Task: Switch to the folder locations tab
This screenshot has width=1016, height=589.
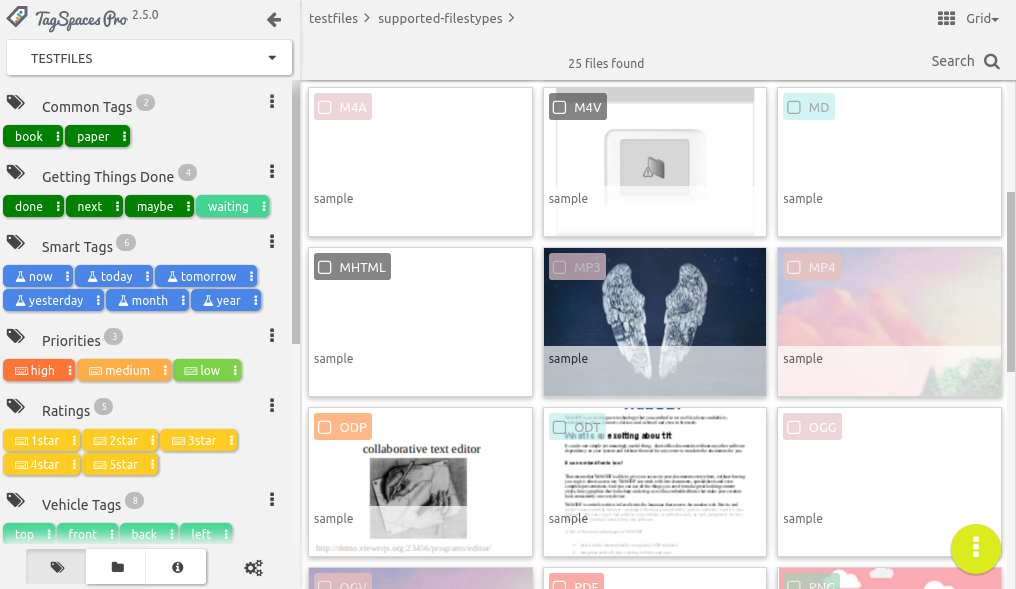Action: pyautogui.click(x=117, y=567)
